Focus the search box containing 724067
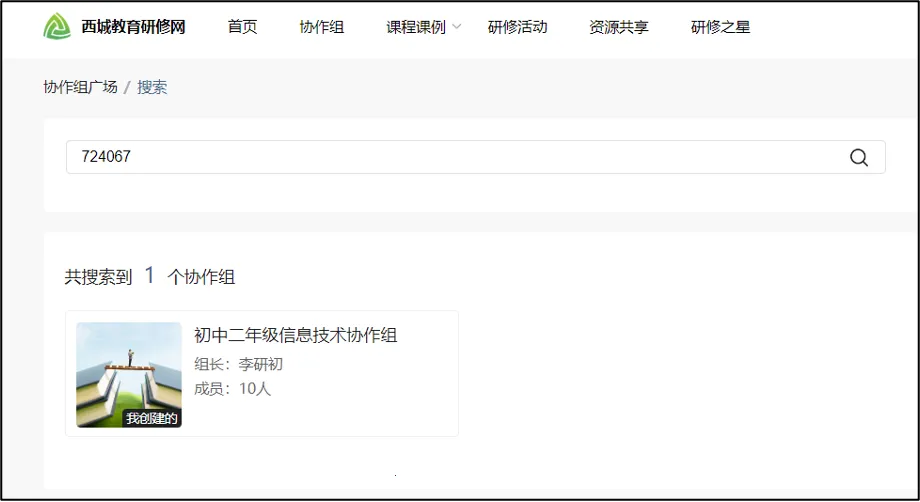 click(450, 157)
